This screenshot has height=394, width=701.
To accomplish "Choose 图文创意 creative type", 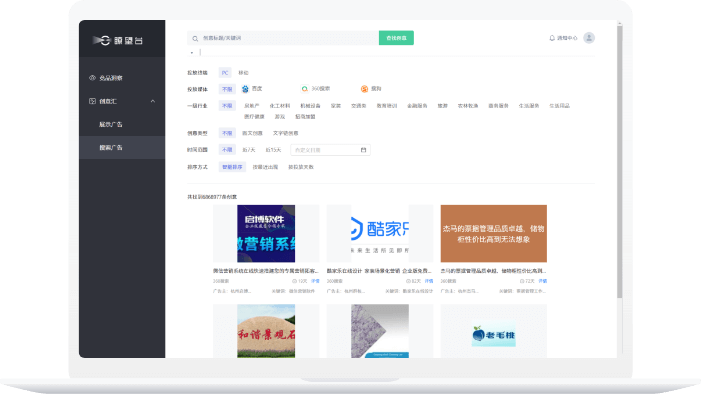I will [253, 133].
